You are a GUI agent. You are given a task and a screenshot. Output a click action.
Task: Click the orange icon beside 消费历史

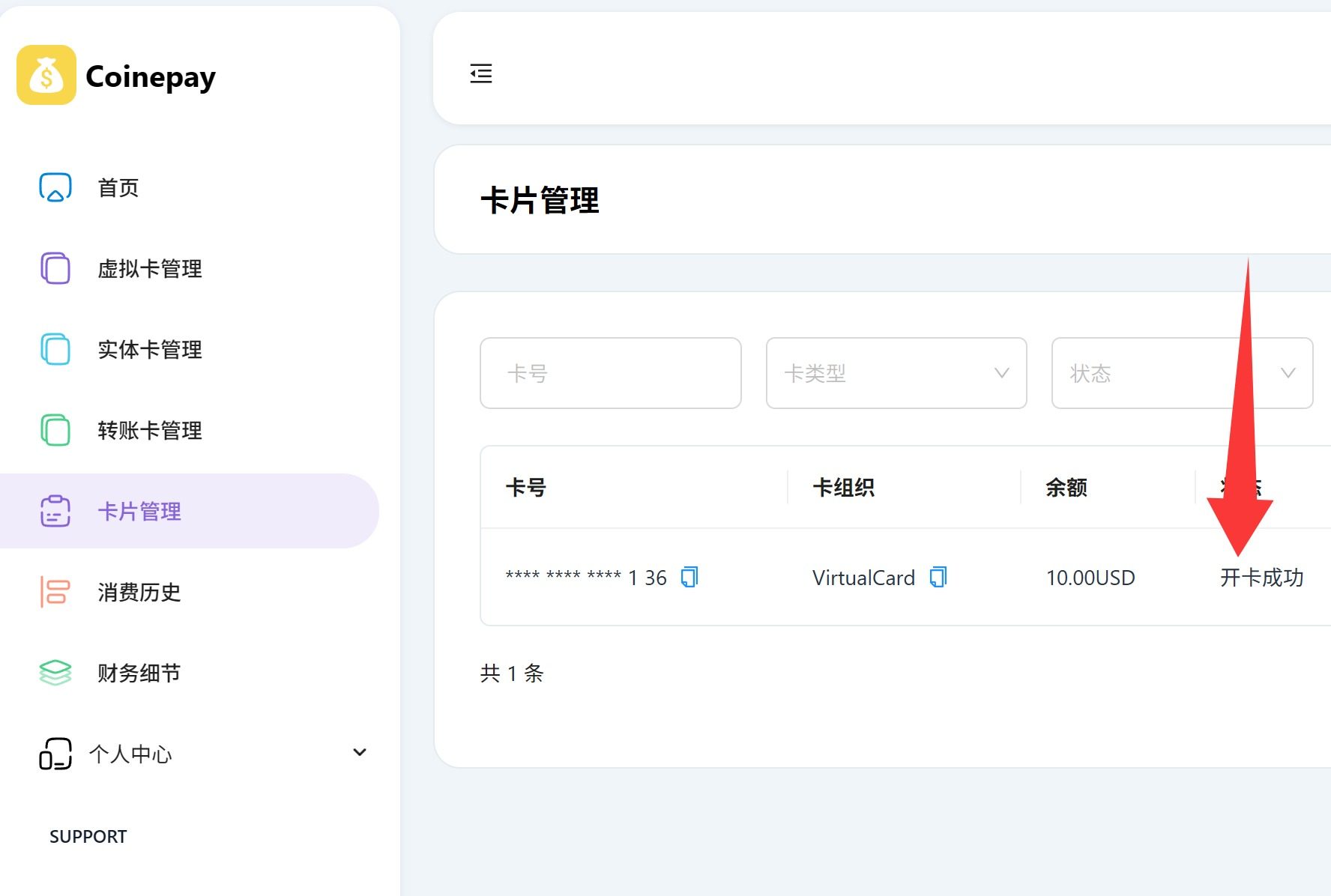55,592
